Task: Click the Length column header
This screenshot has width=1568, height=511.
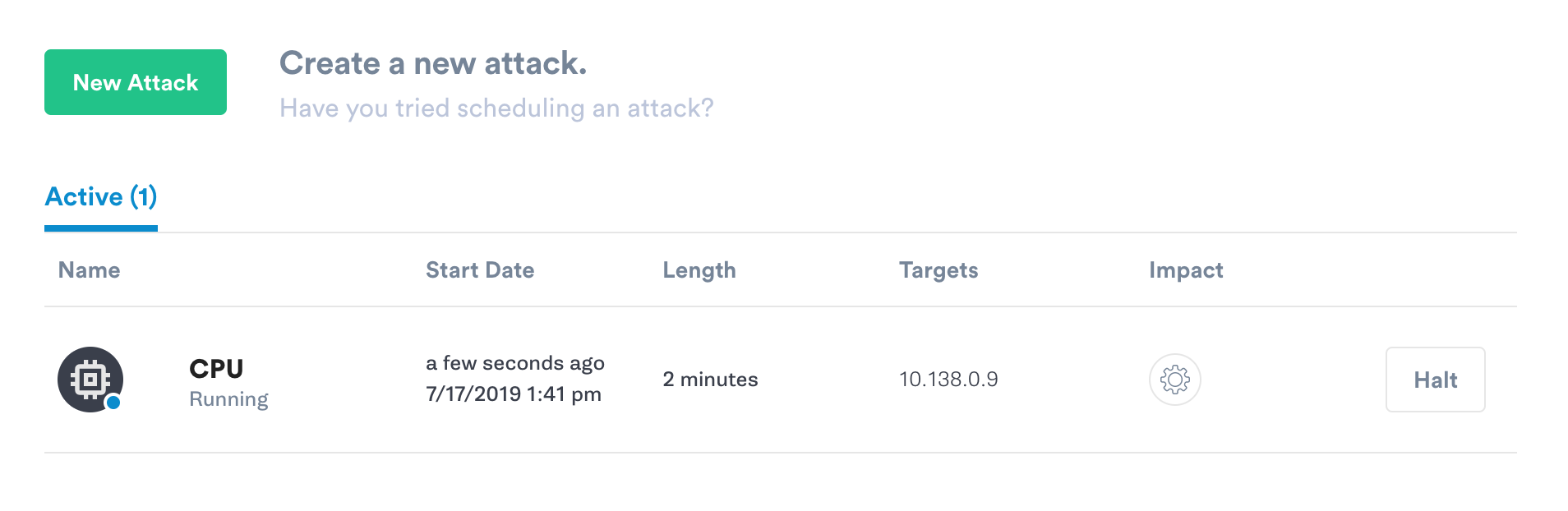Action: [699, 269]
